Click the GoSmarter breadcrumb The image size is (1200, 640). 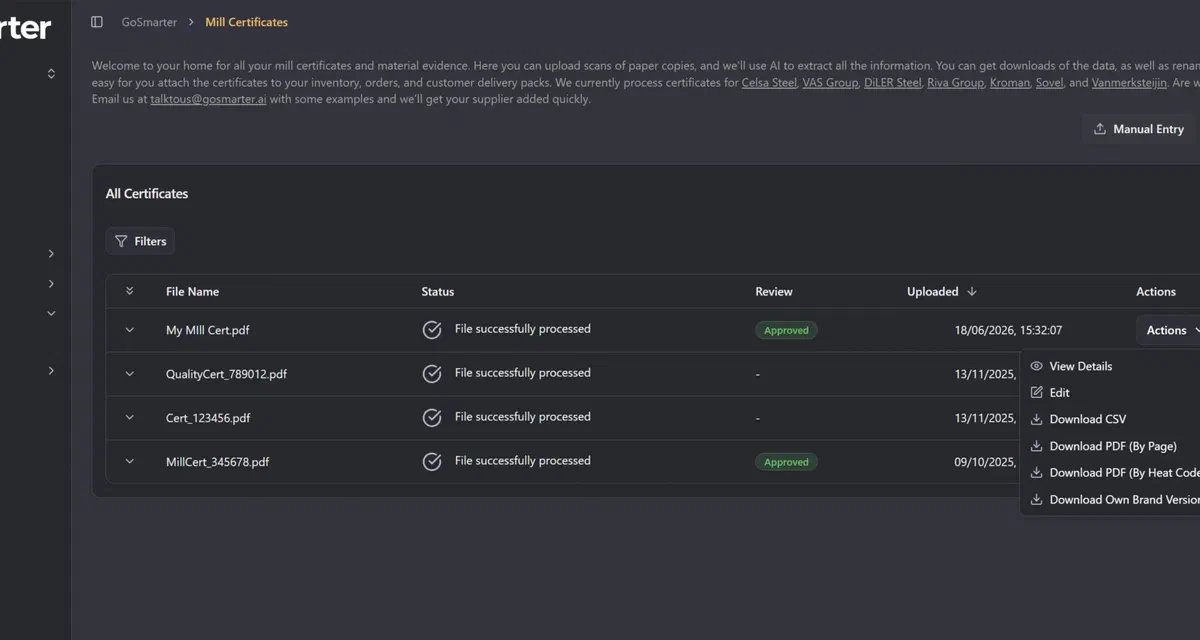(149, 22)
